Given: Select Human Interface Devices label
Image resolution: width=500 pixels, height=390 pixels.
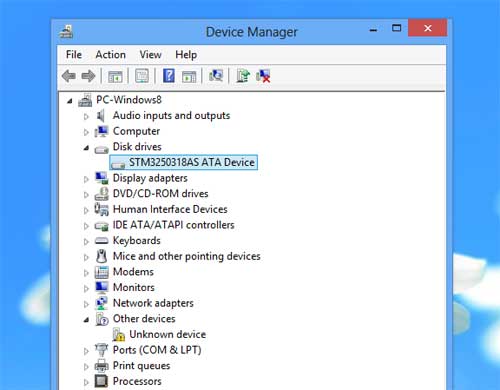Looking at the screenshot, I should click(170, 209).
